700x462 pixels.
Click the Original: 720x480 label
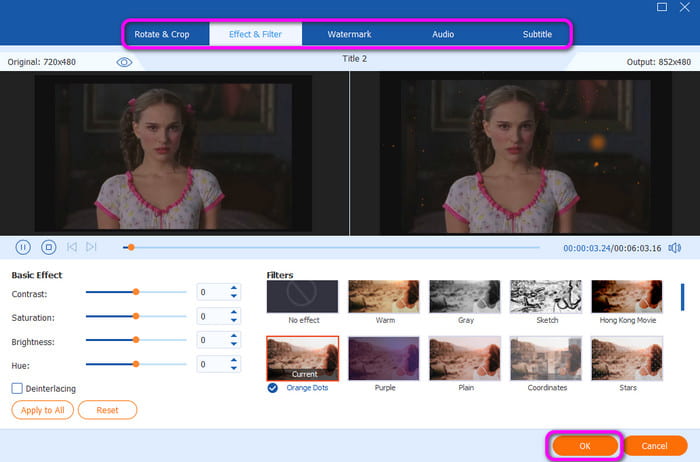click(42, 62)
